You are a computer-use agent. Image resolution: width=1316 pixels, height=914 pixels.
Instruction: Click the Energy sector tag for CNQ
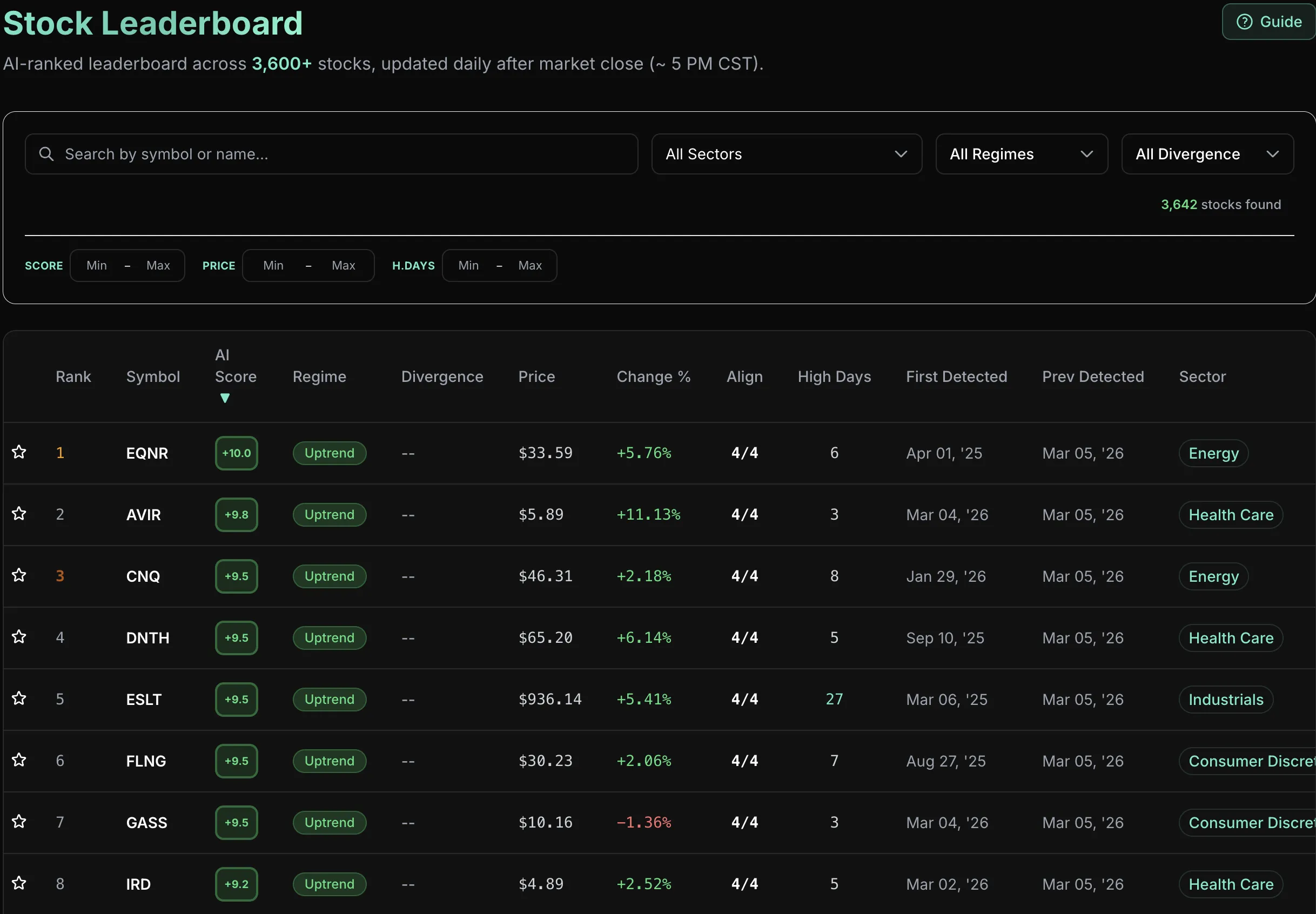coord(1213,576)
